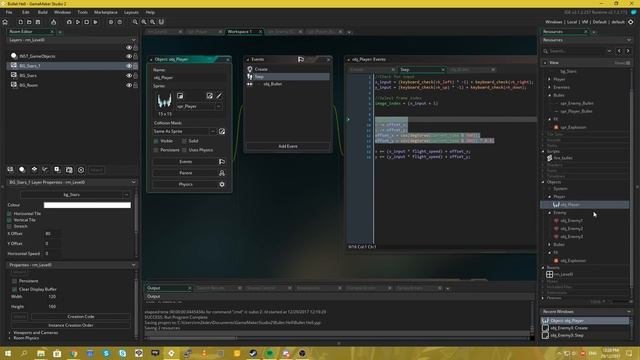Expand Room Physics section

click(10, 338)
